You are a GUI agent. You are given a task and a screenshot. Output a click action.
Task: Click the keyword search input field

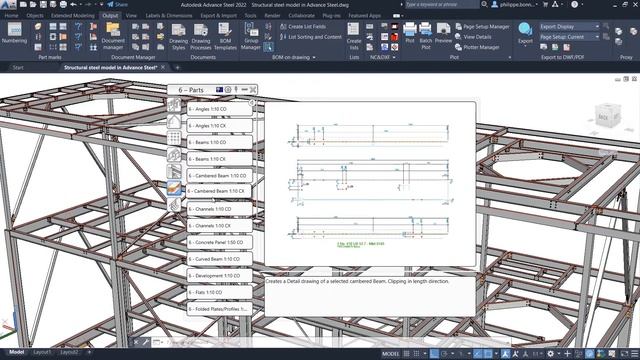pyautogui.click(x=442, y=4)
